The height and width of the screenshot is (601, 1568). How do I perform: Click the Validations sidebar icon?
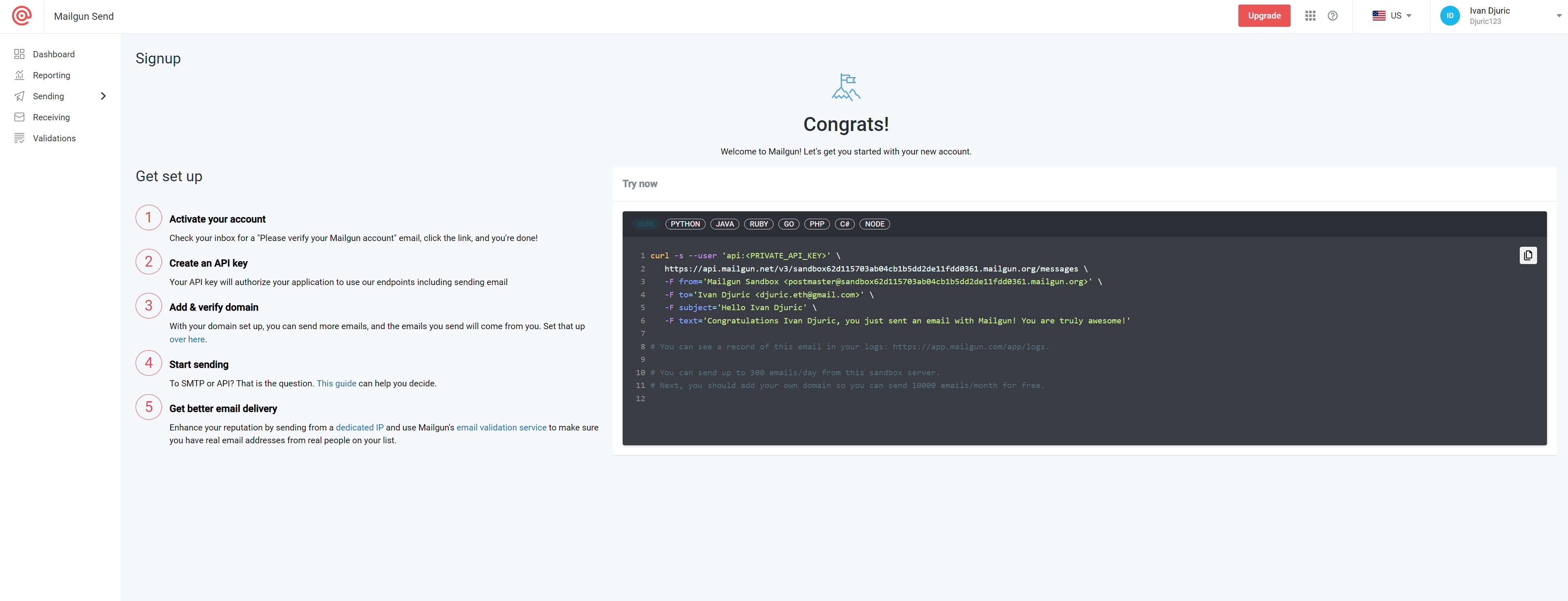(x=19, y=138)
